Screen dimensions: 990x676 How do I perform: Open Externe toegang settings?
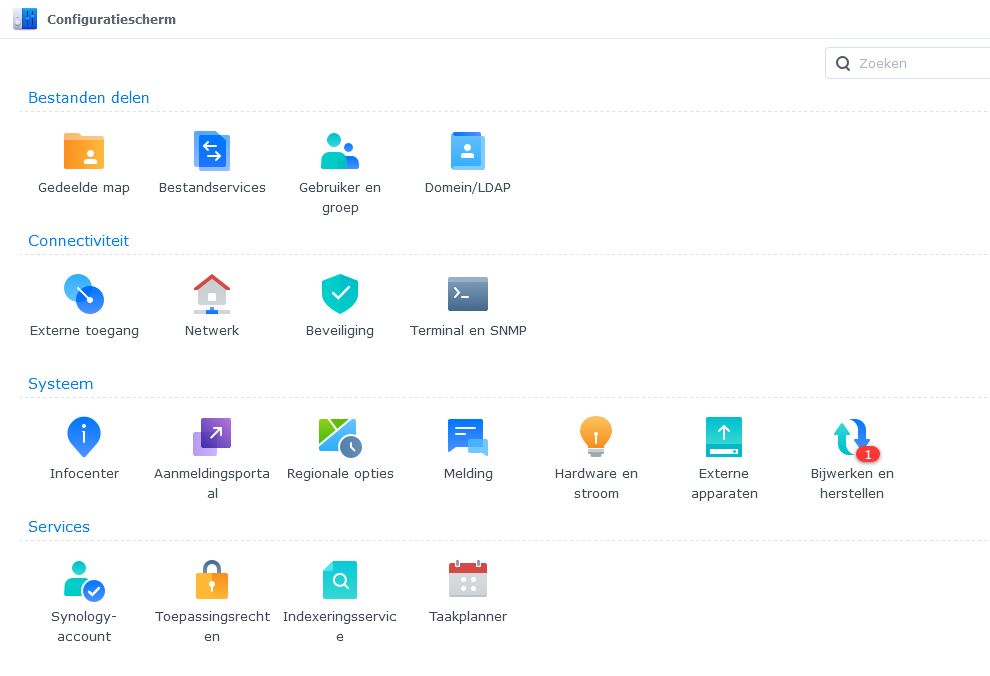pyautogui.click(x=84, y=295)
